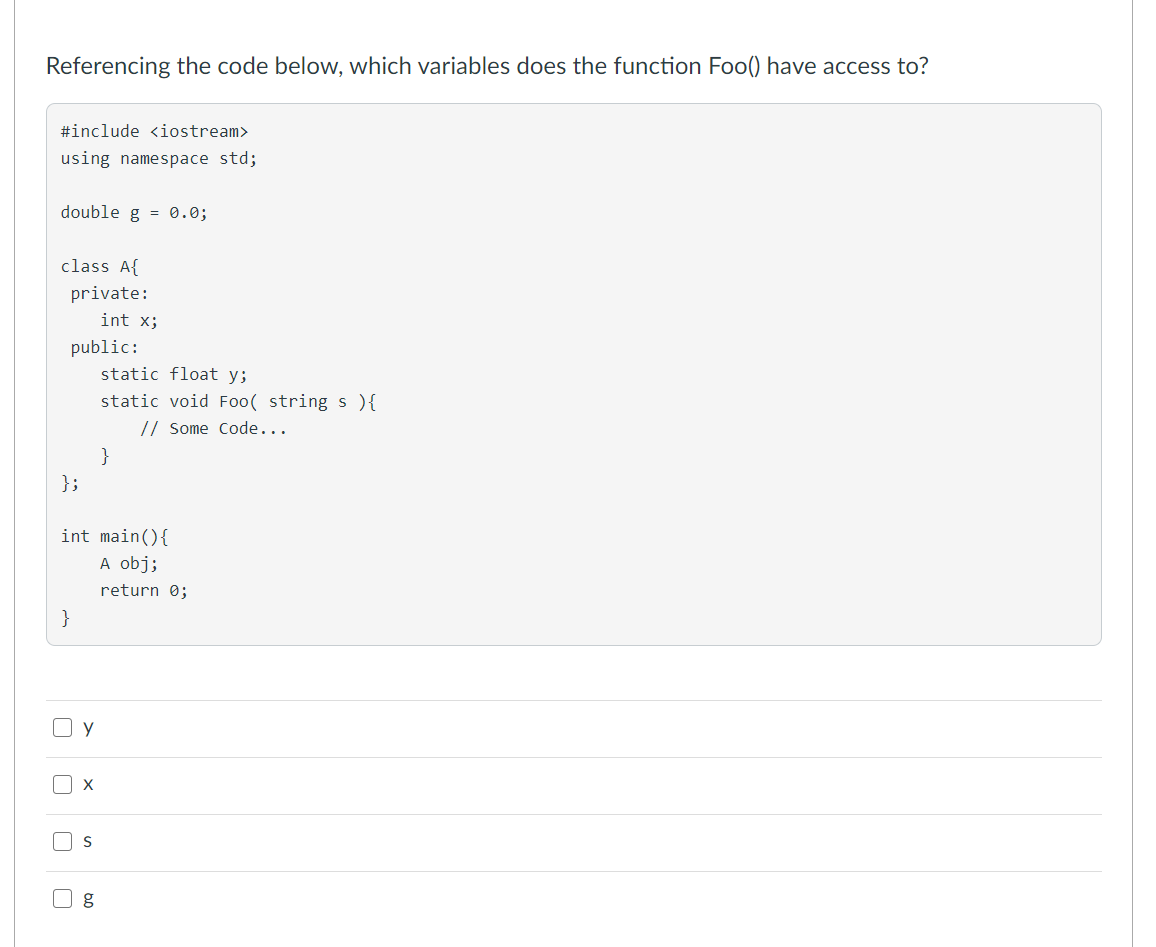This screenshot has height=947, width=1156.
Task: Click the g answer label text
Action: click(x=88, y=899)
